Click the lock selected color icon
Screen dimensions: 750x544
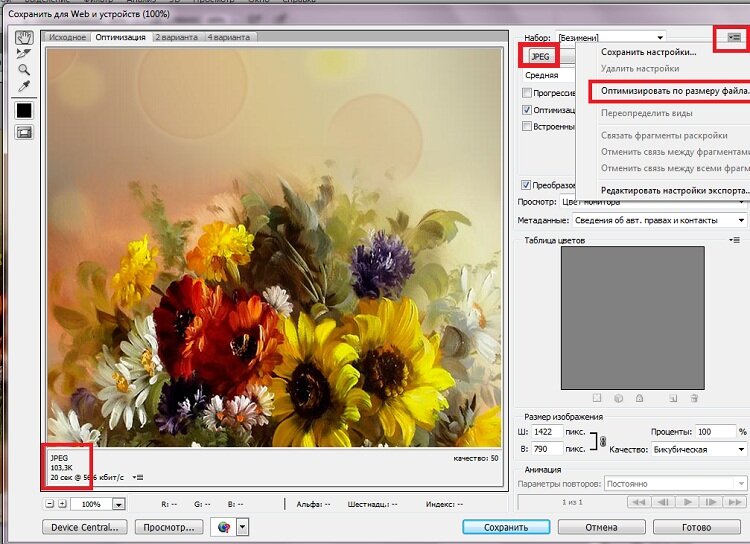click(640, 398)
